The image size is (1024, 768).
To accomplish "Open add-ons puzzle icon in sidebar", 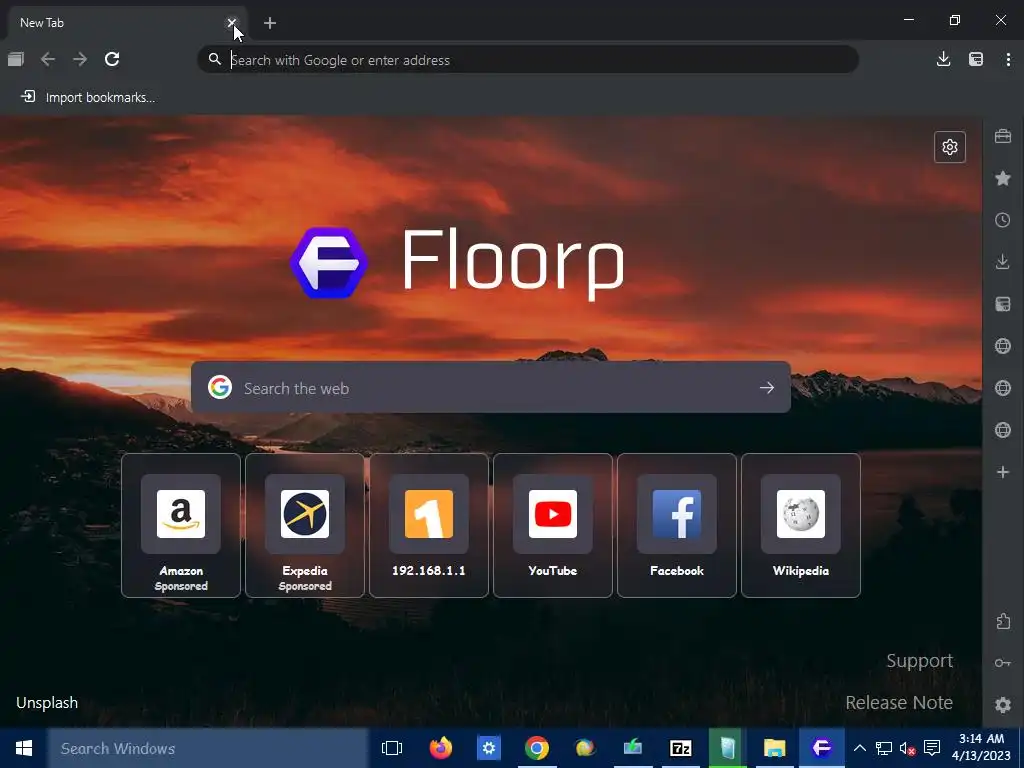I will (1003, 621).
